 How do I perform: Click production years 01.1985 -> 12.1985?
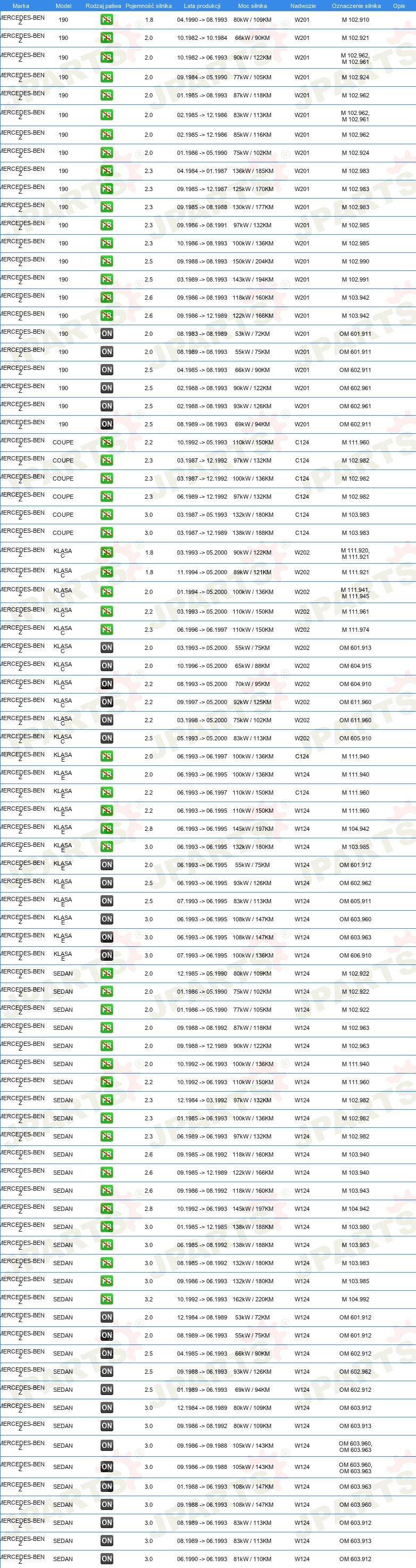point(202,1227)
